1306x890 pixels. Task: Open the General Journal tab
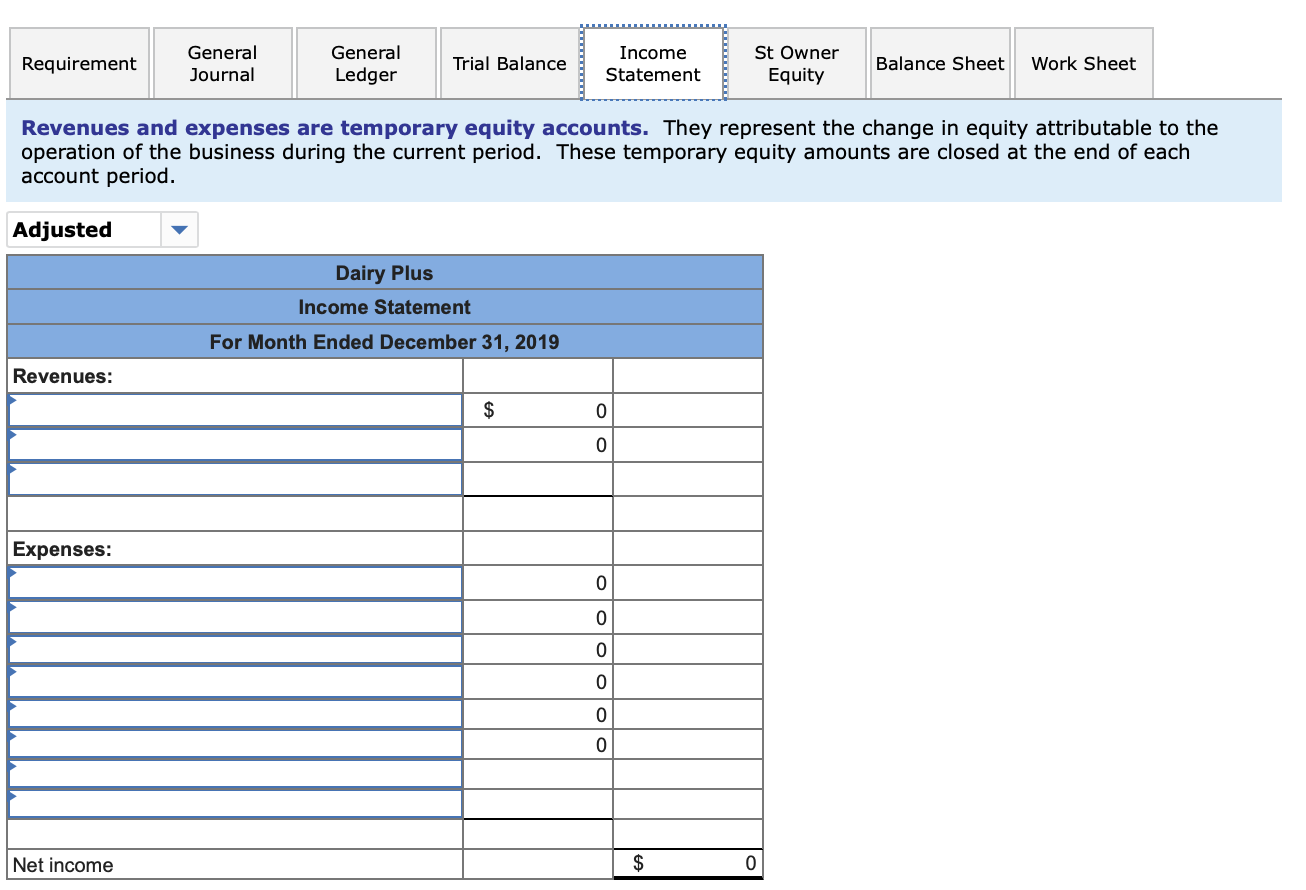[x=222, y=62]
